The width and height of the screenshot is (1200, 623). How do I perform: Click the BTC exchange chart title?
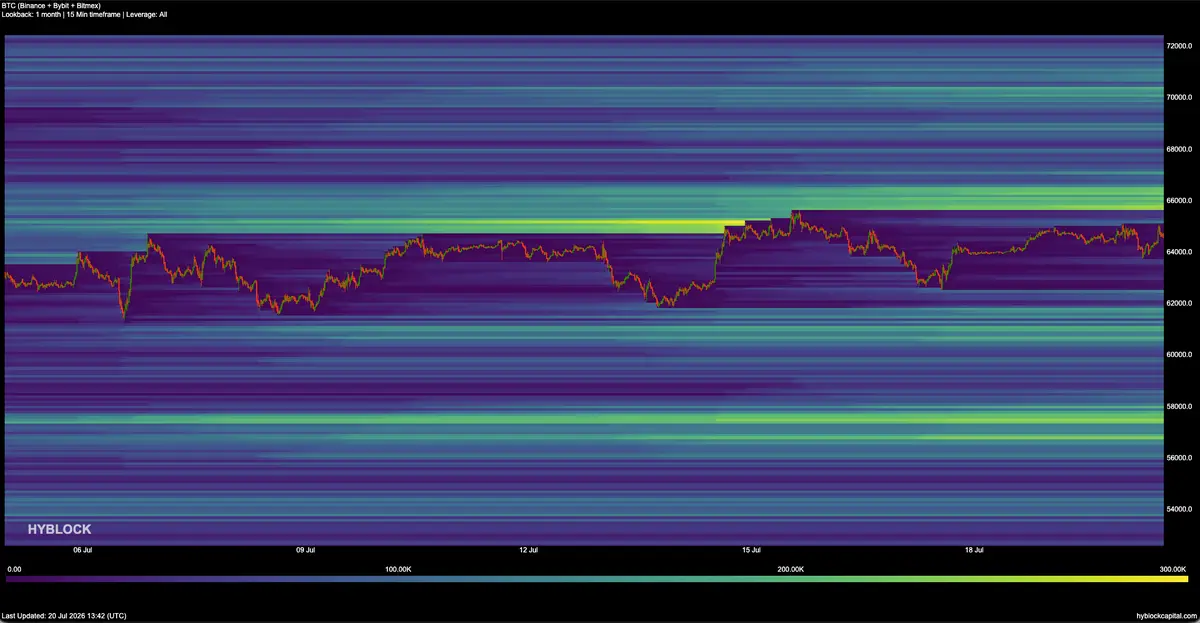(x=52, y=6)
